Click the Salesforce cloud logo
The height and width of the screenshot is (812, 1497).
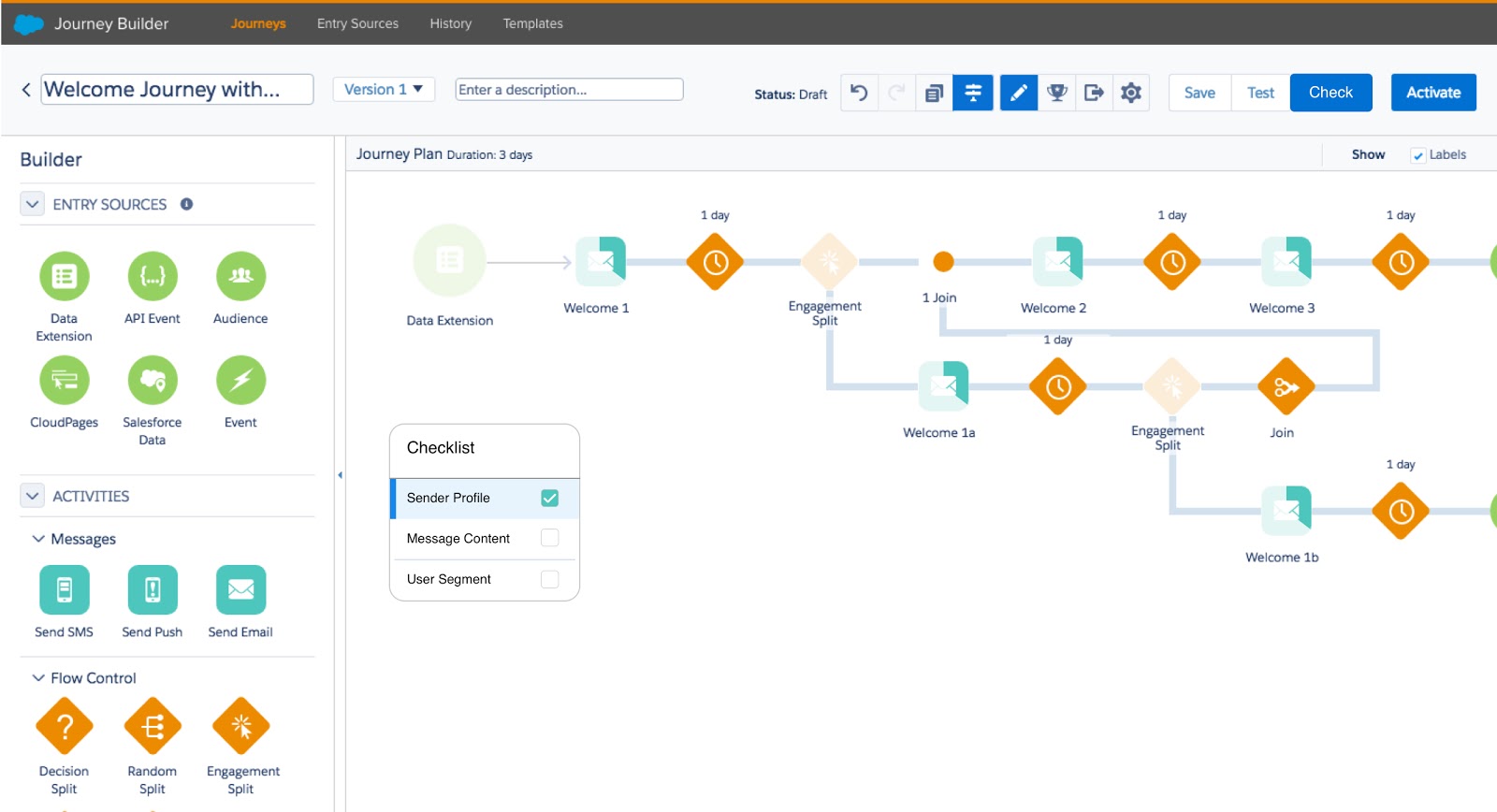(29, 24)
